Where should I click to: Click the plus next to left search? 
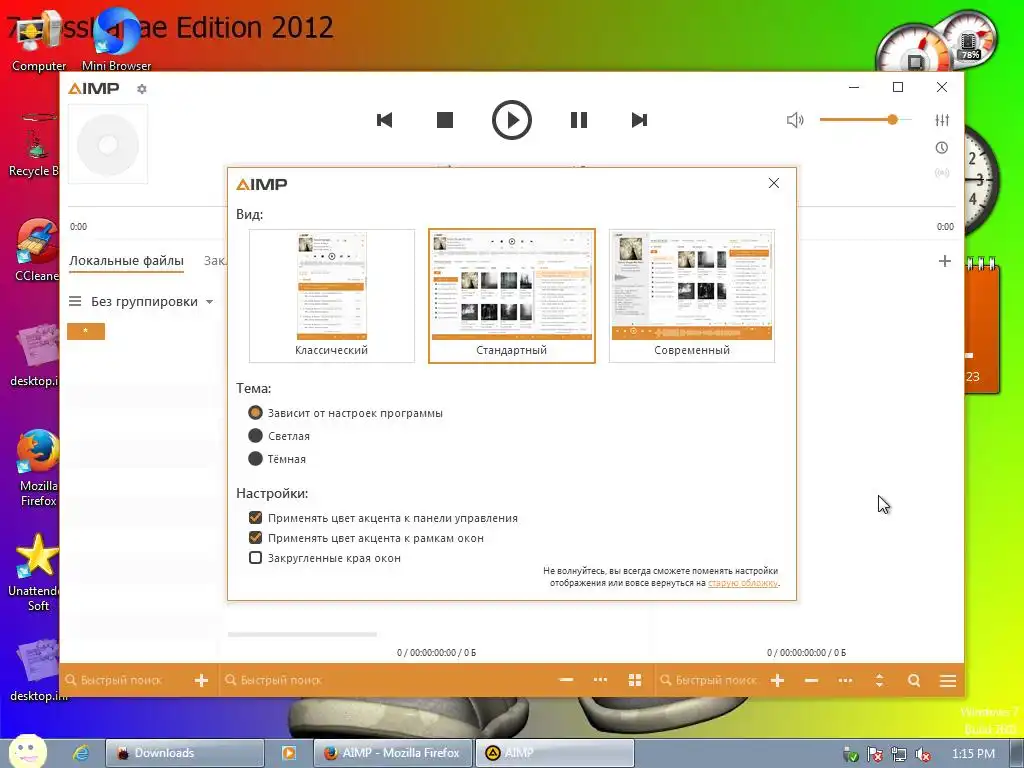click(x=201, y=680)
